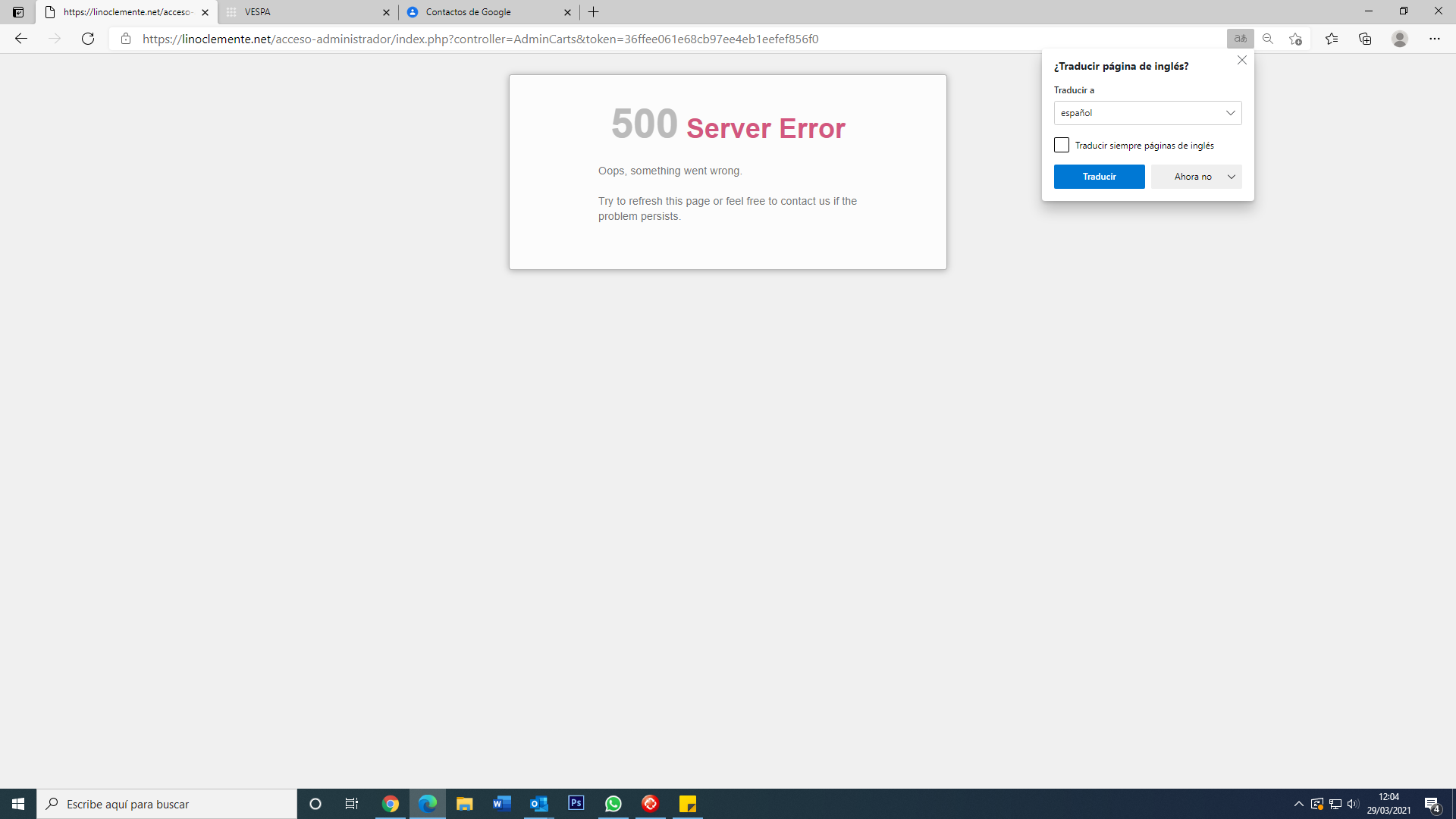Open tab actions menu icon at top-left
The width and height of the screenshot is (1456, 819).
18,12
